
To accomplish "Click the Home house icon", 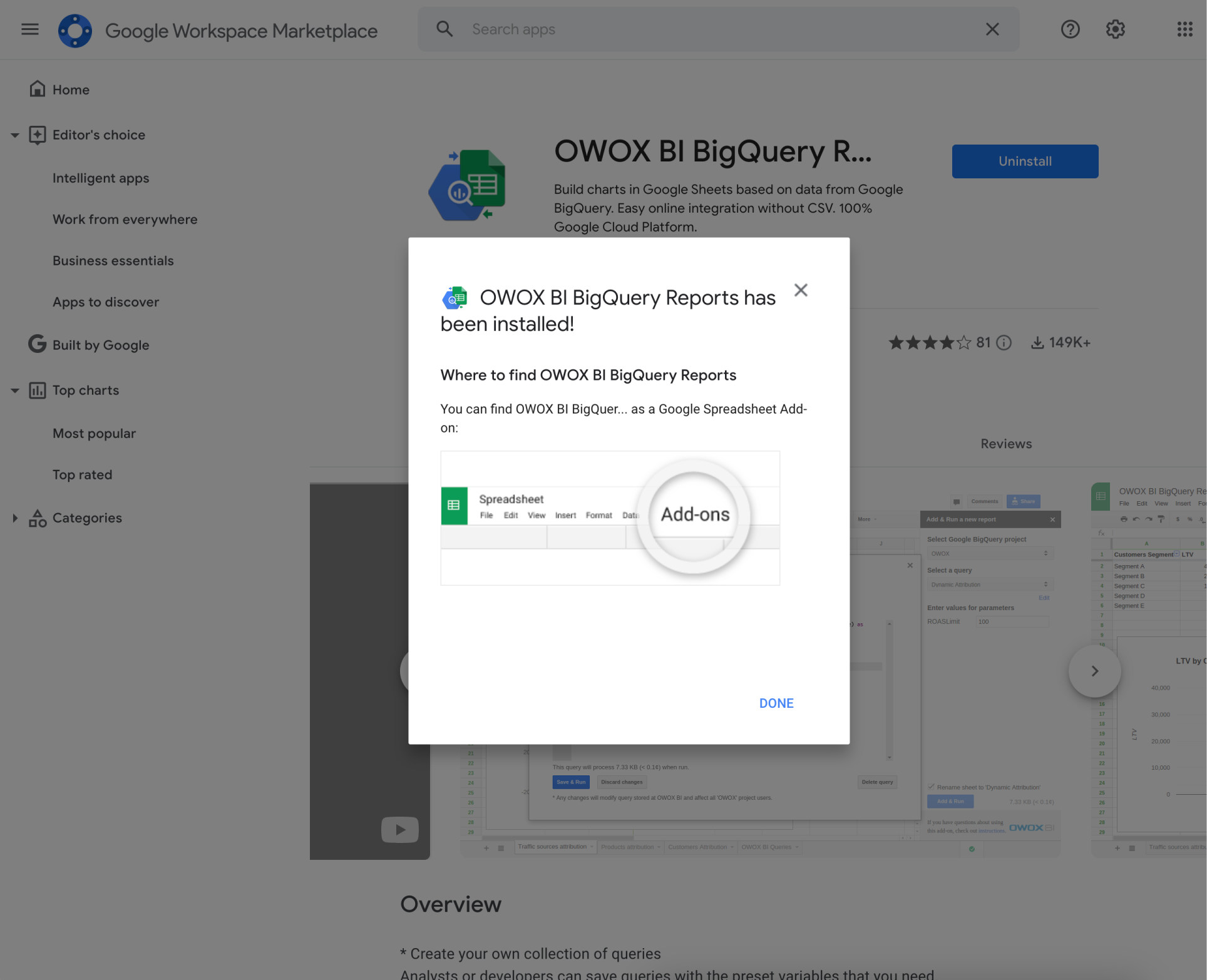I will click(37, 89).
